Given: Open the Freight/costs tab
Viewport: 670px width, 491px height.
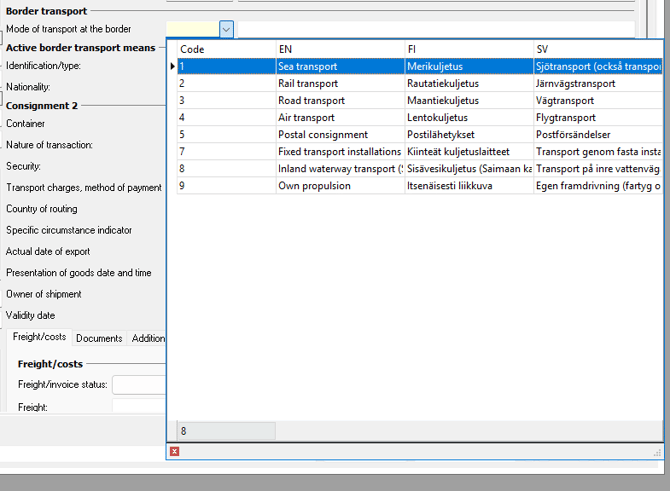Looking at the screenshot, I should (39, 339).
